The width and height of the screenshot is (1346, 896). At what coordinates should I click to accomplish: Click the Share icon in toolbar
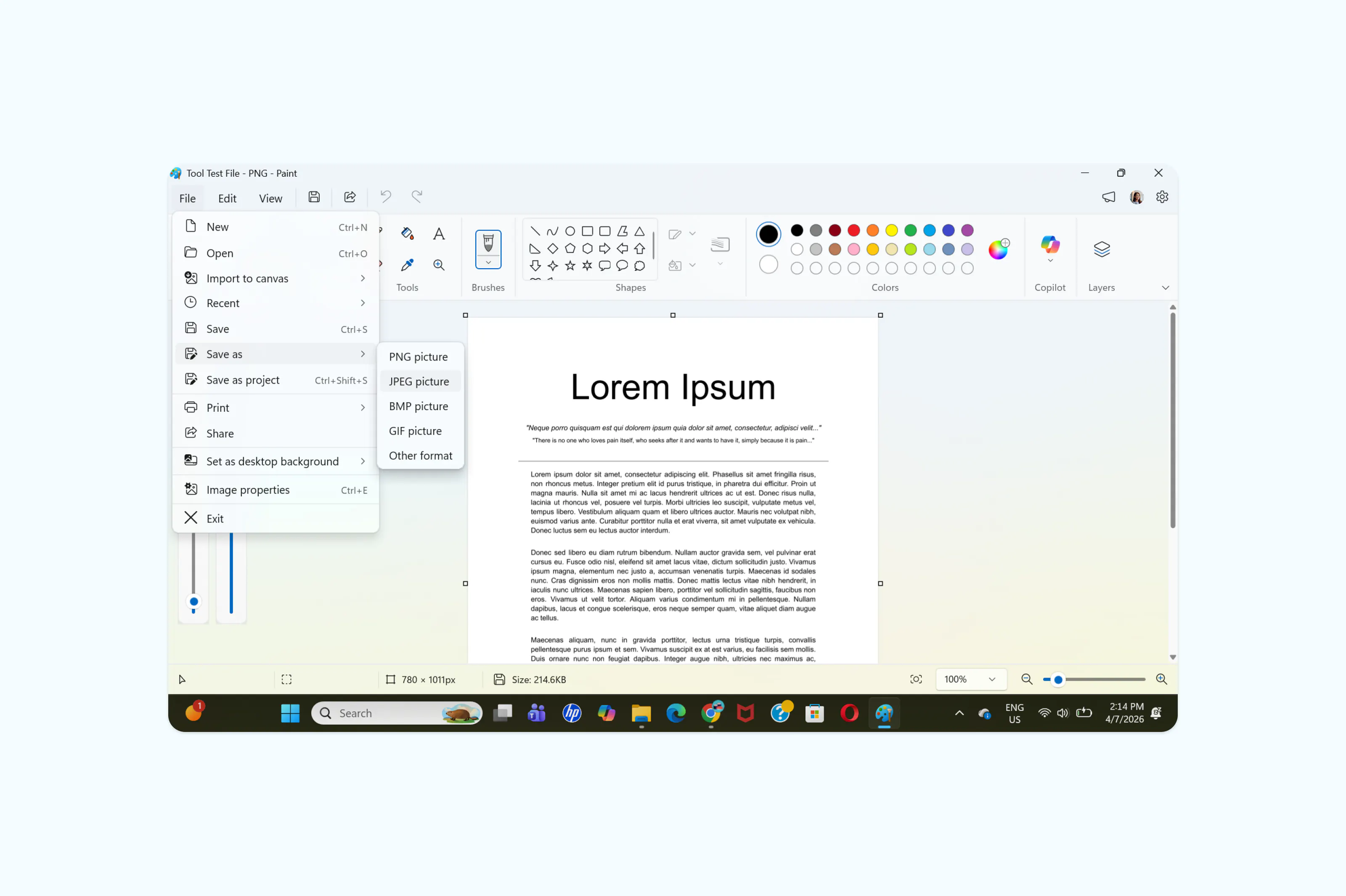(x=350, y=197)
